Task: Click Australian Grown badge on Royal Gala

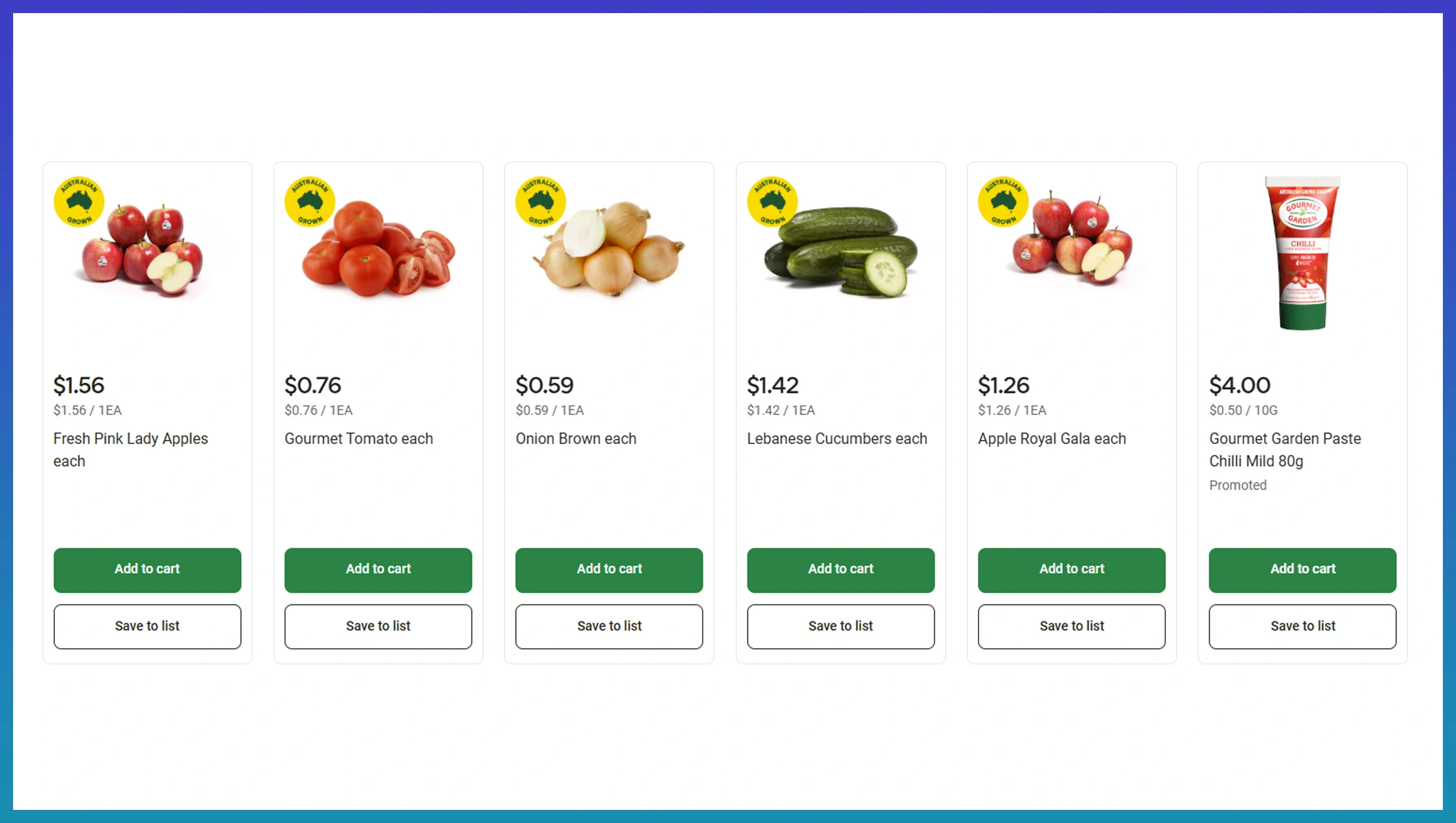Action: click(1003, 202)
